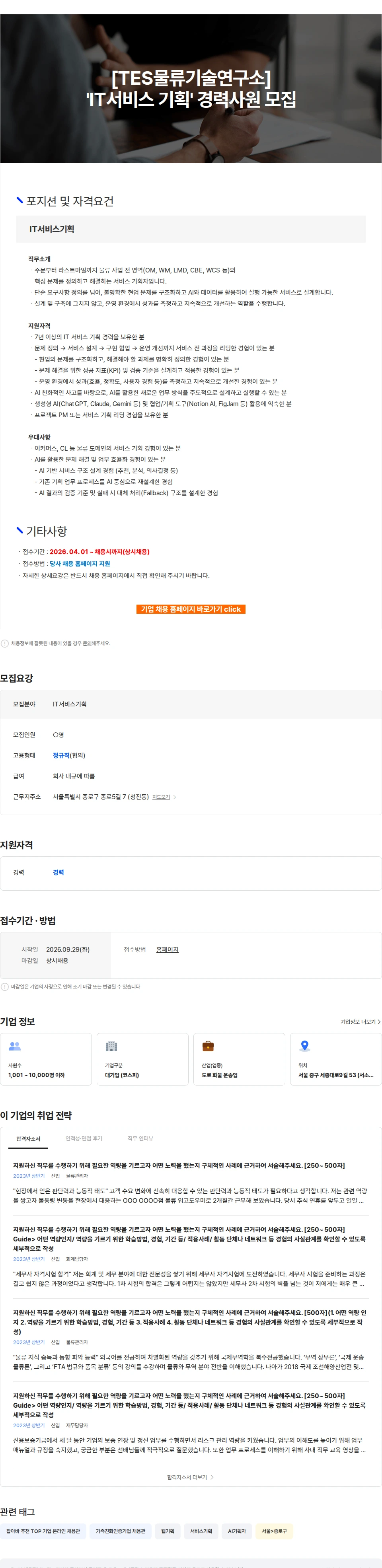Open the 홈페이지 application method link
382x1568 pixels.
pos(168,949)
